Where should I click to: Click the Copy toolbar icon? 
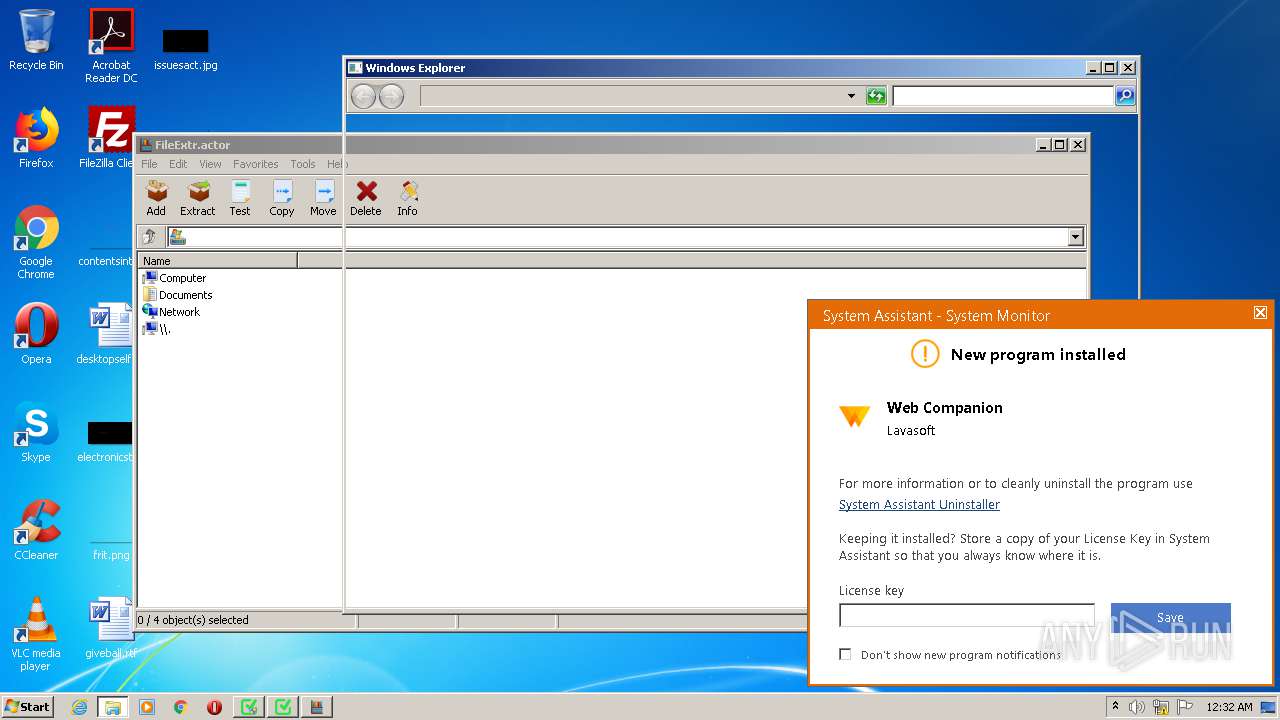[x=282, y=197]
